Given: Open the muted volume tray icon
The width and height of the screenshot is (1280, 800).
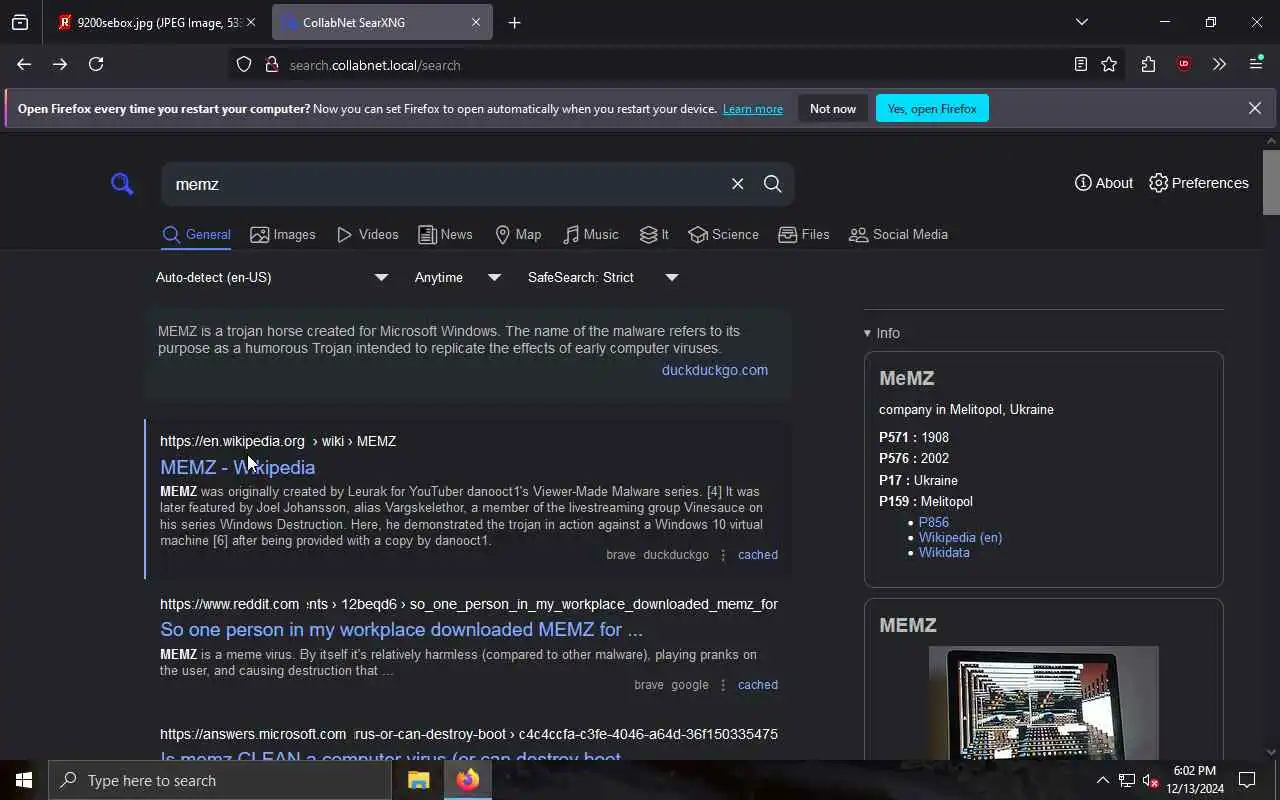Looking at the screenshot, I should point(1150,780).
